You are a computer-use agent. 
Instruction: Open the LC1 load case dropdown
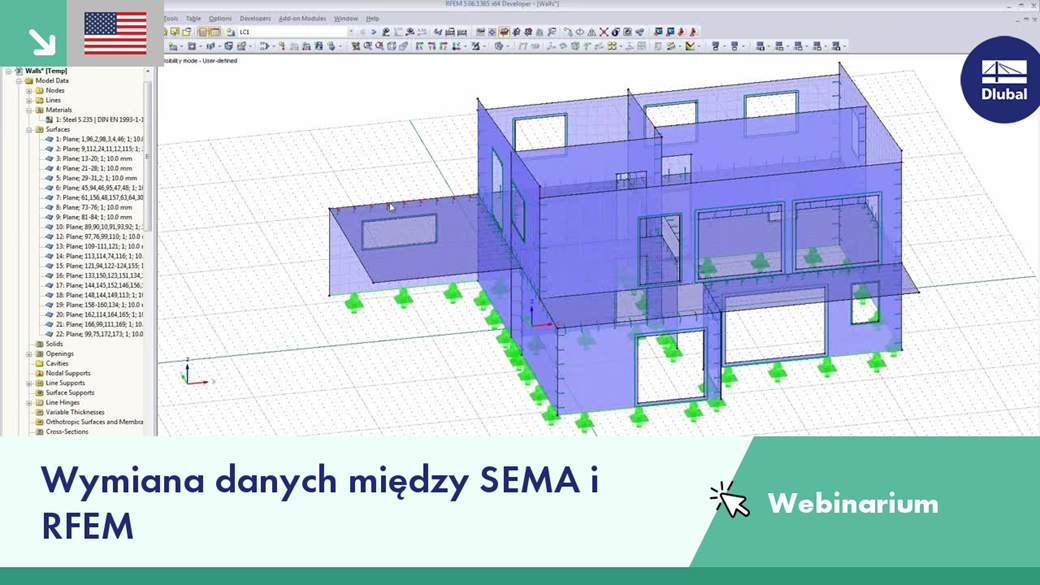[x=351, y=32]
